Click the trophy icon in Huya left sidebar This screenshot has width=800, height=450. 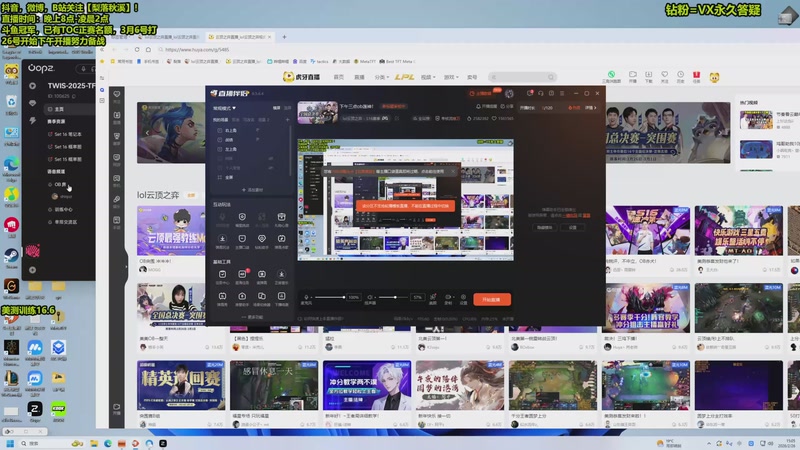pos(117,136)
